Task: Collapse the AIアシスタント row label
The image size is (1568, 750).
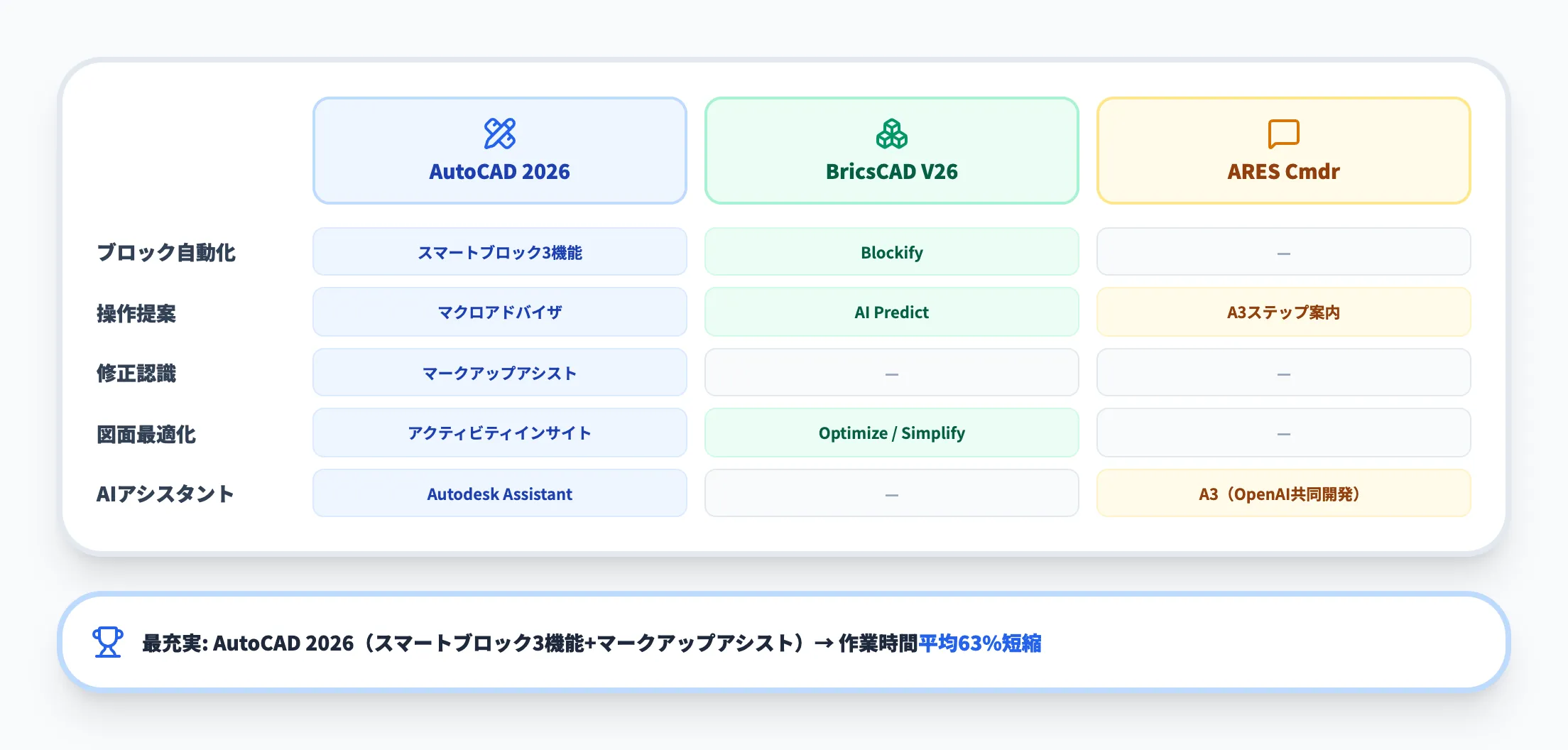Action: pyautogui.click(x=165, y=493)
